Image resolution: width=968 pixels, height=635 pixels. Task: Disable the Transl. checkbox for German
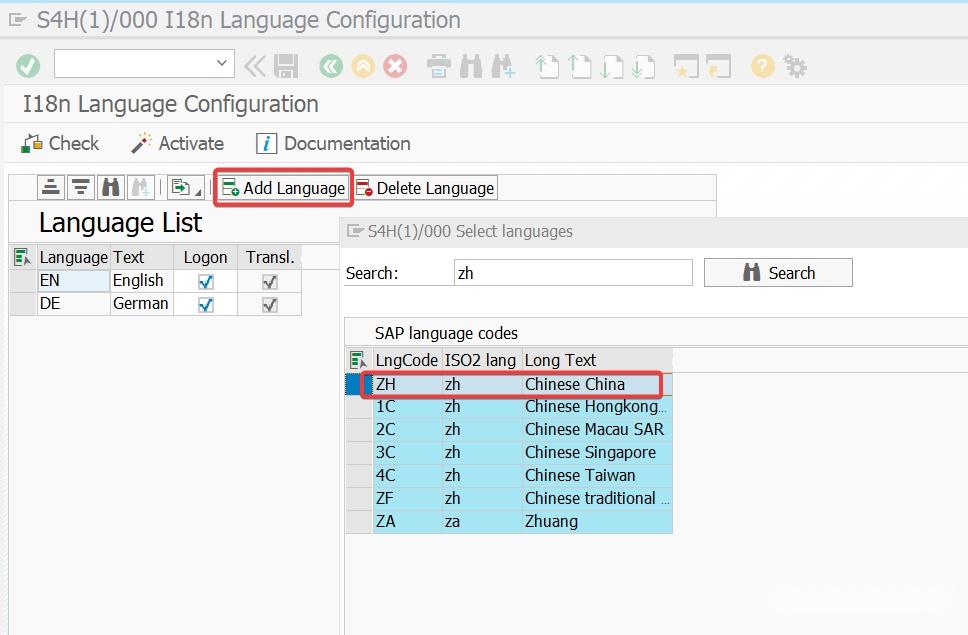click(x=268, y=303)
